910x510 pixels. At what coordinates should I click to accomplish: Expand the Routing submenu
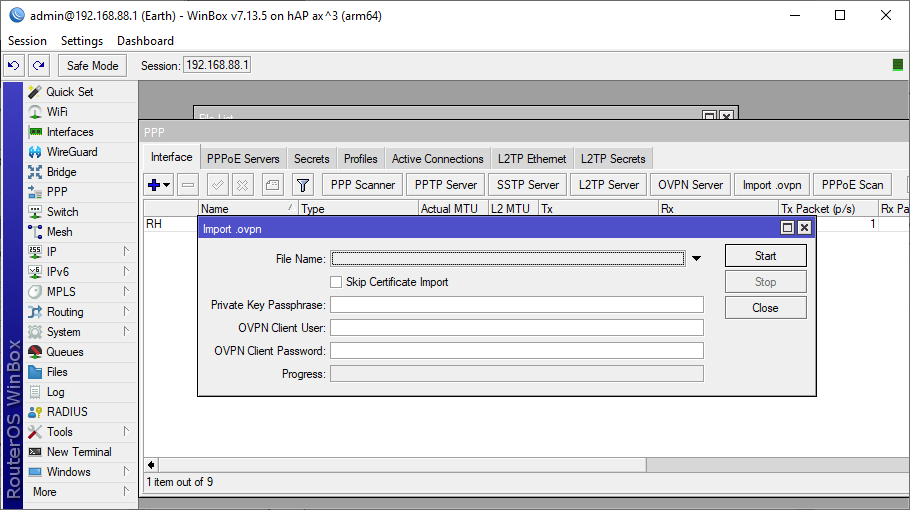pyautogui.click(x=126, y=311)
